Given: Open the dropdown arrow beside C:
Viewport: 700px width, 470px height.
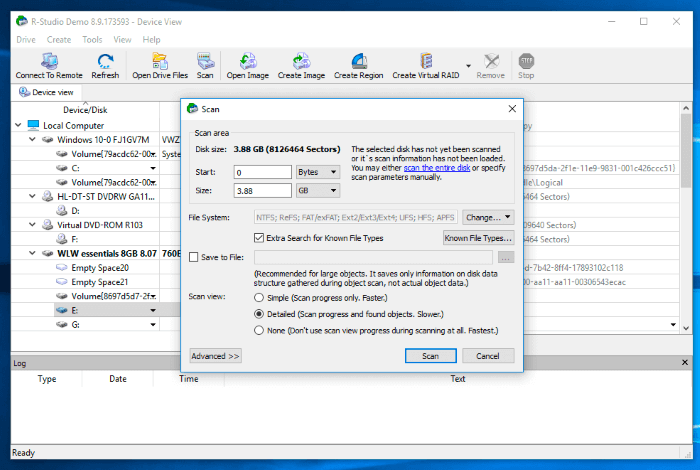Looking at the screenshot, I should point(153,168).
